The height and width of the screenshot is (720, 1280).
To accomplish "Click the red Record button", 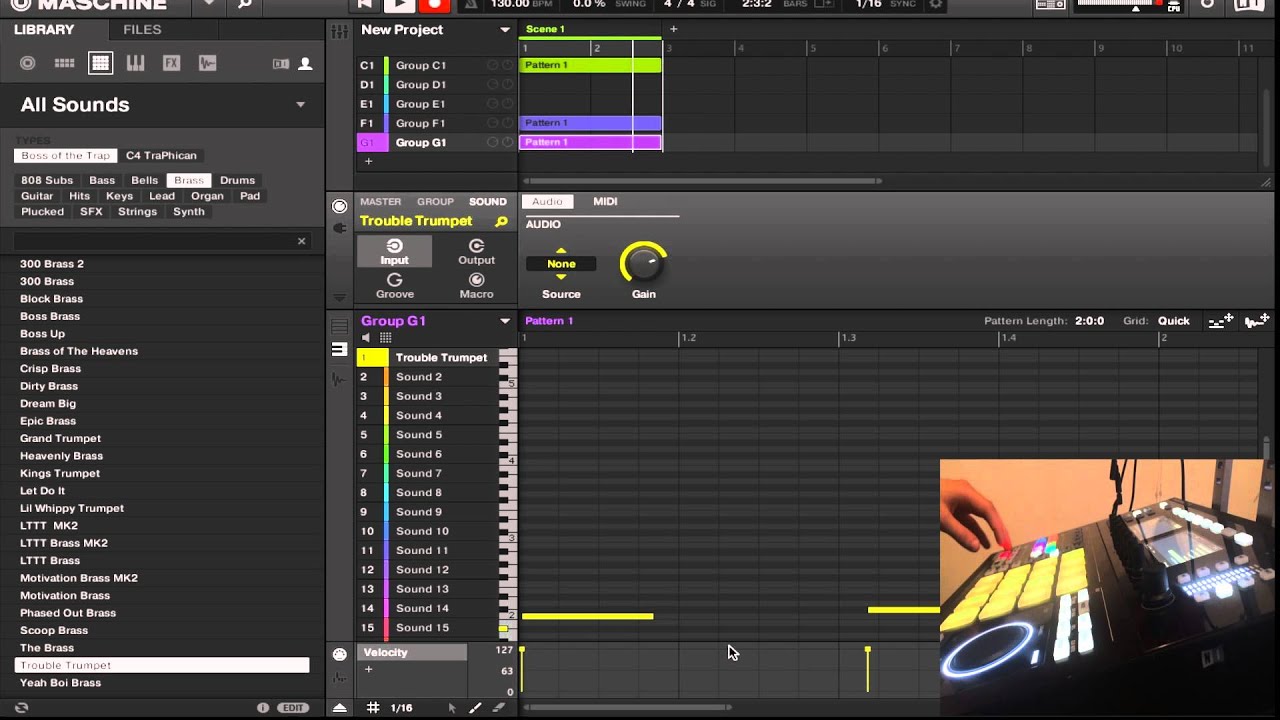I will (x=434, y=4).
